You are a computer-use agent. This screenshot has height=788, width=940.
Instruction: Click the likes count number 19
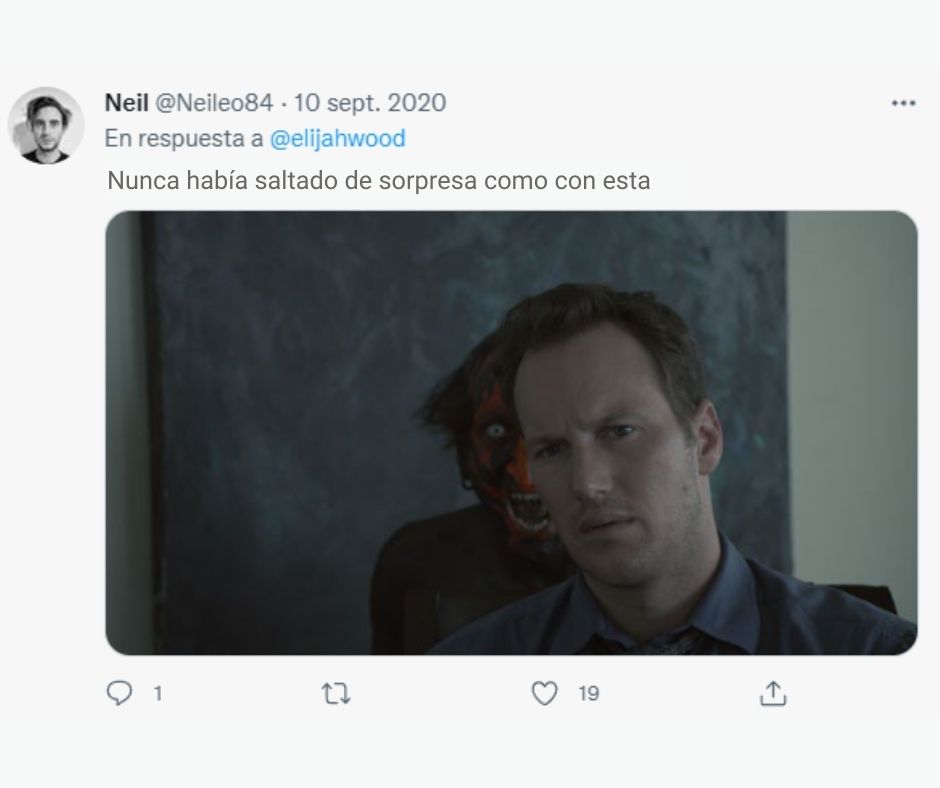(x=589, y=694)
